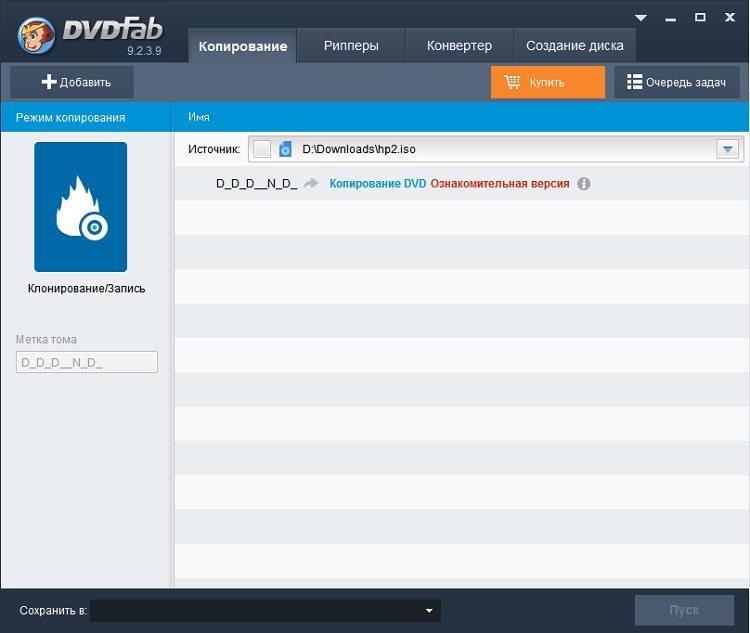Minimize the DVDFab window
The width and height of the screenshot is (750, 633).
tap(671, 19)
